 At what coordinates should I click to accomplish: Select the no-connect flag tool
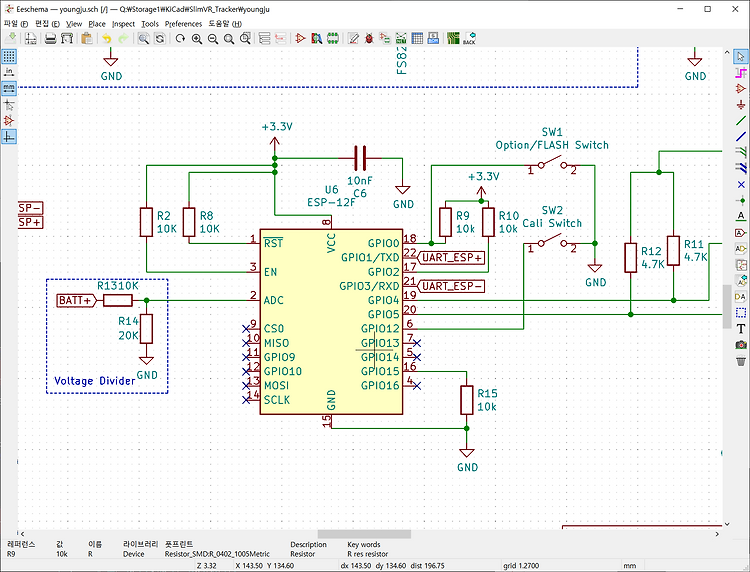click(740, 184)
